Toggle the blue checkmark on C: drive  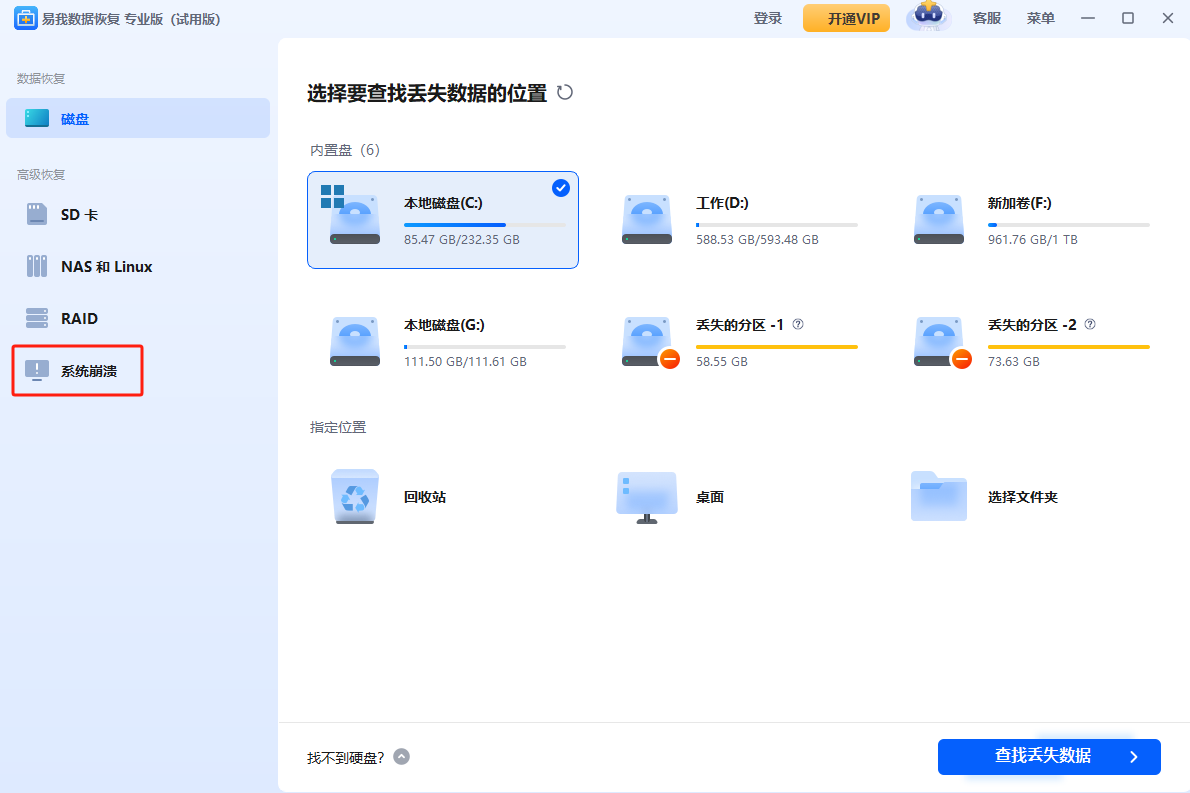pyautogui.click(x=561, y=188)
